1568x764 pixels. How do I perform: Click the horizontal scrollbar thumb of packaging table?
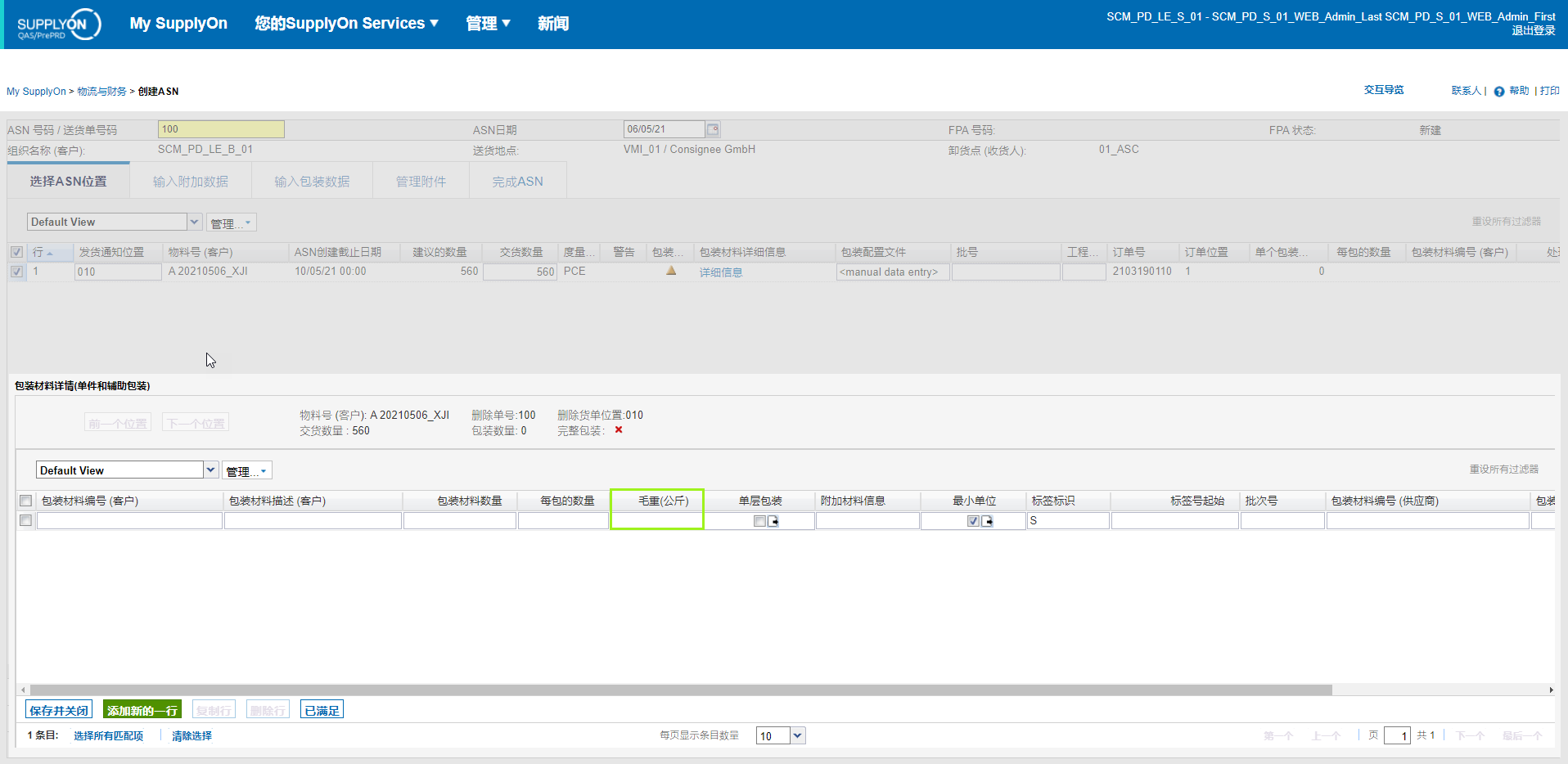point(681,690)
